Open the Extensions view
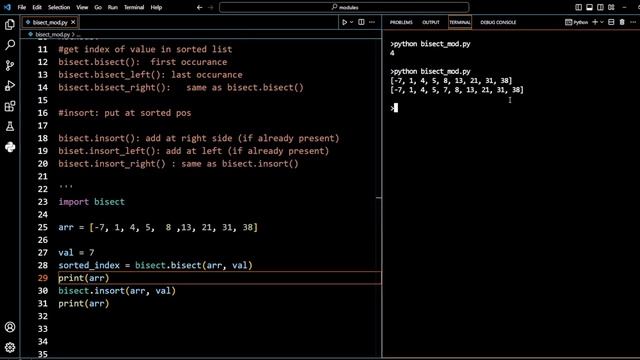The image size is (640, 360). point(10,106)
